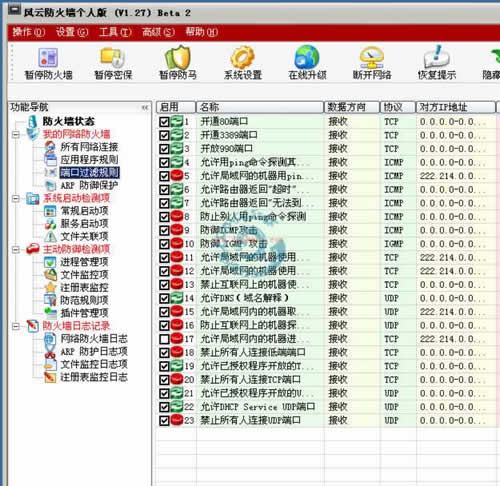
Task: Click the 暂停防马 shield icon
Action: coord(178,57)
